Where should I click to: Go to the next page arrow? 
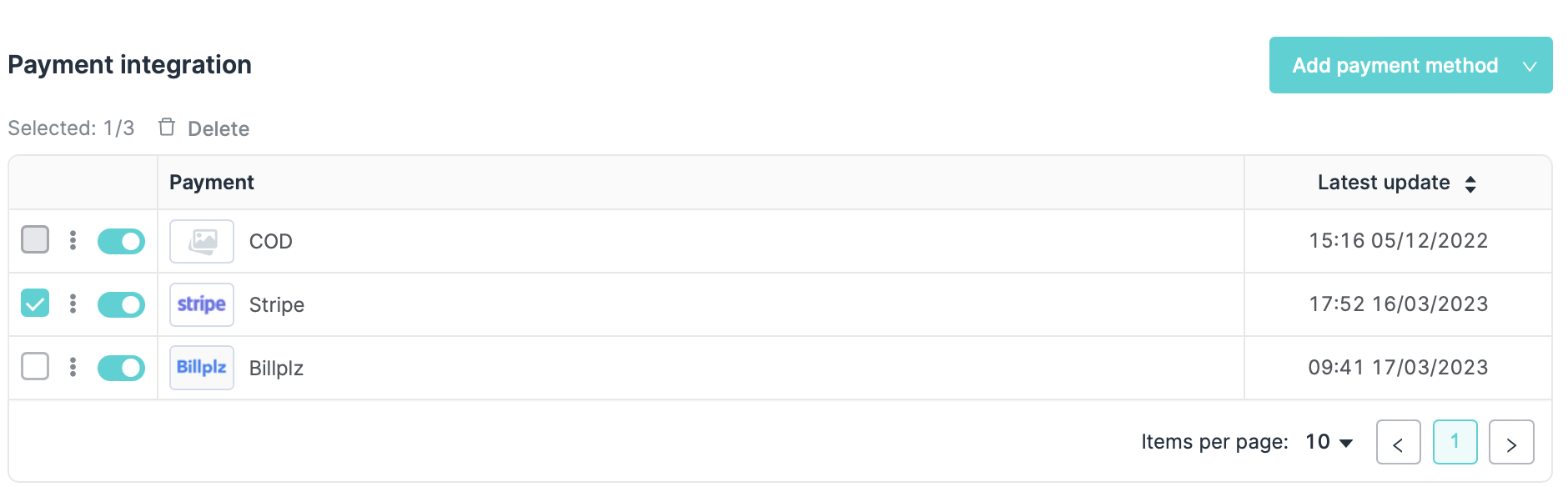pyautogui.click(x=1511, y=442)
